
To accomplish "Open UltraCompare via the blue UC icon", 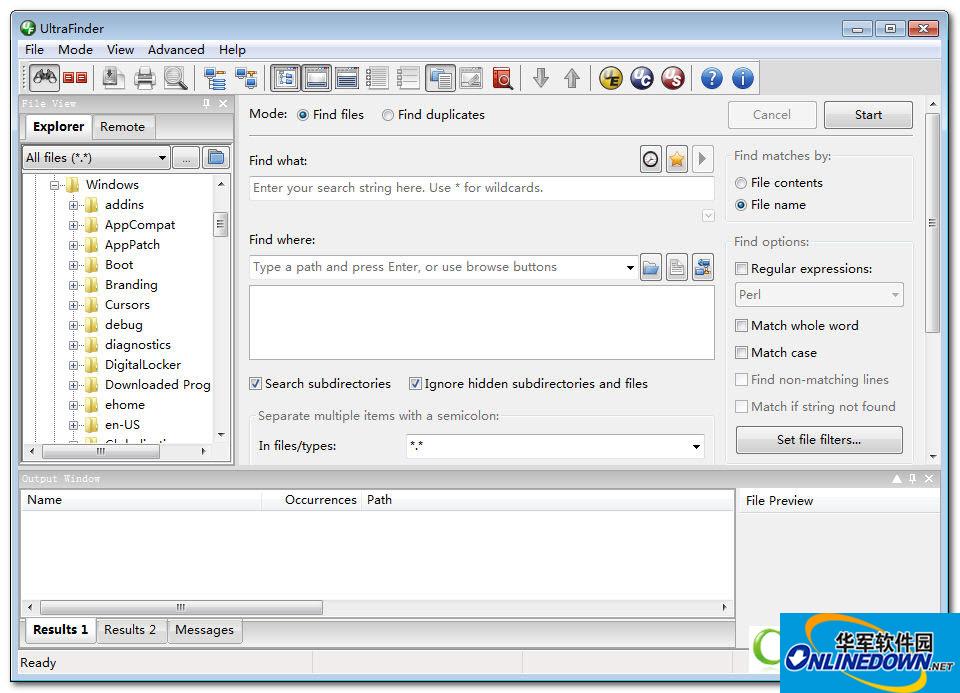I will [642, 78].
